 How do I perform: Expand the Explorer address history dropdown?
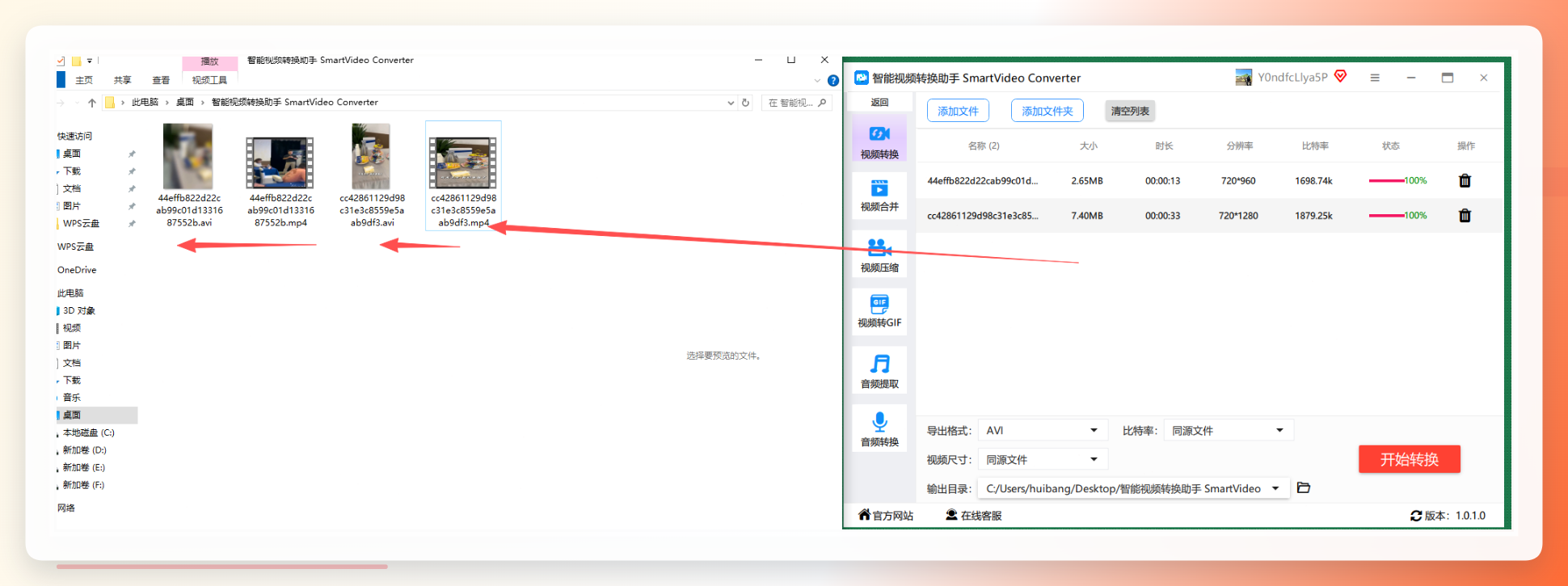point(731,103)
